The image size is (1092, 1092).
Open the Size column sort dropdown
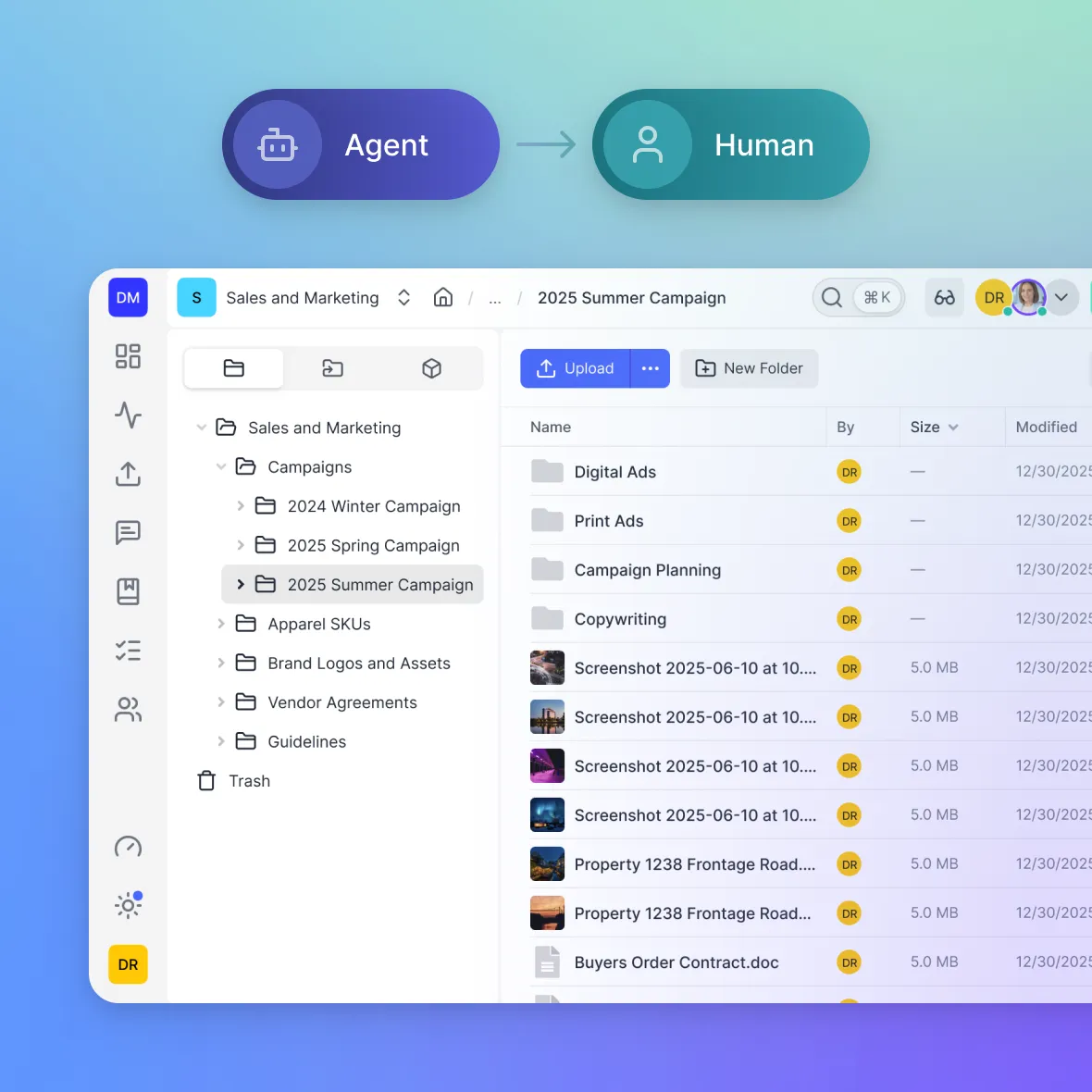point(951,427)
